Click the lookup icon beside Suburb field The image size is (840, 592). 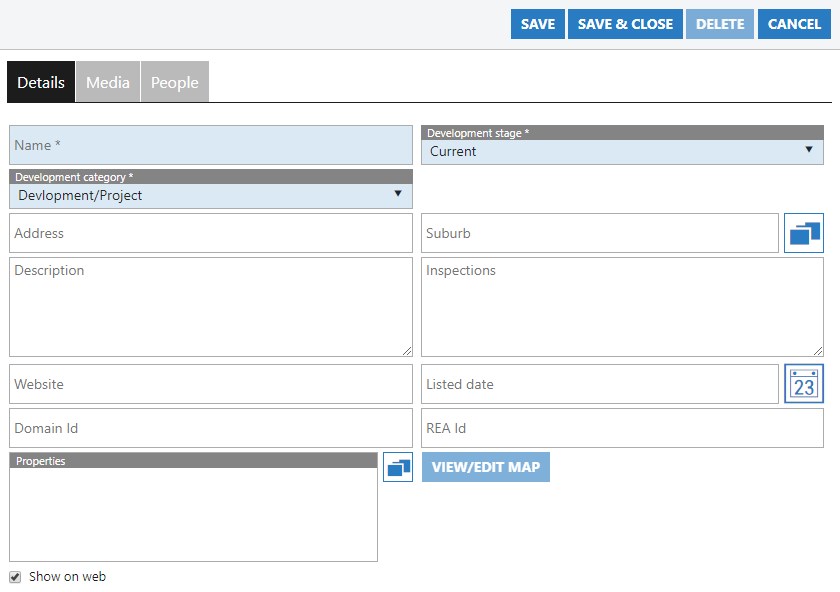point(804,233)
